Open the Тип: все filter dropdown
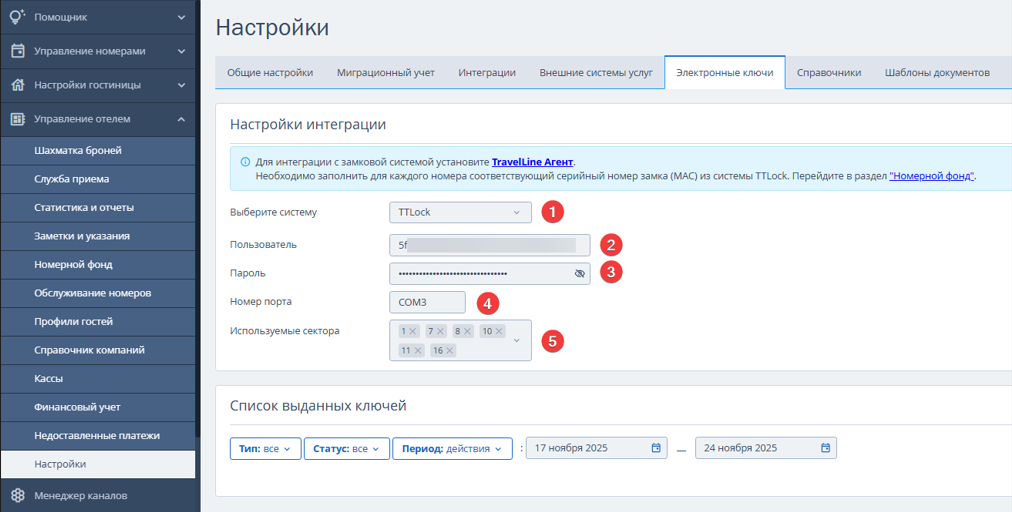Image resolution: width=1012 pixels, height=512 pixels. 265,449
